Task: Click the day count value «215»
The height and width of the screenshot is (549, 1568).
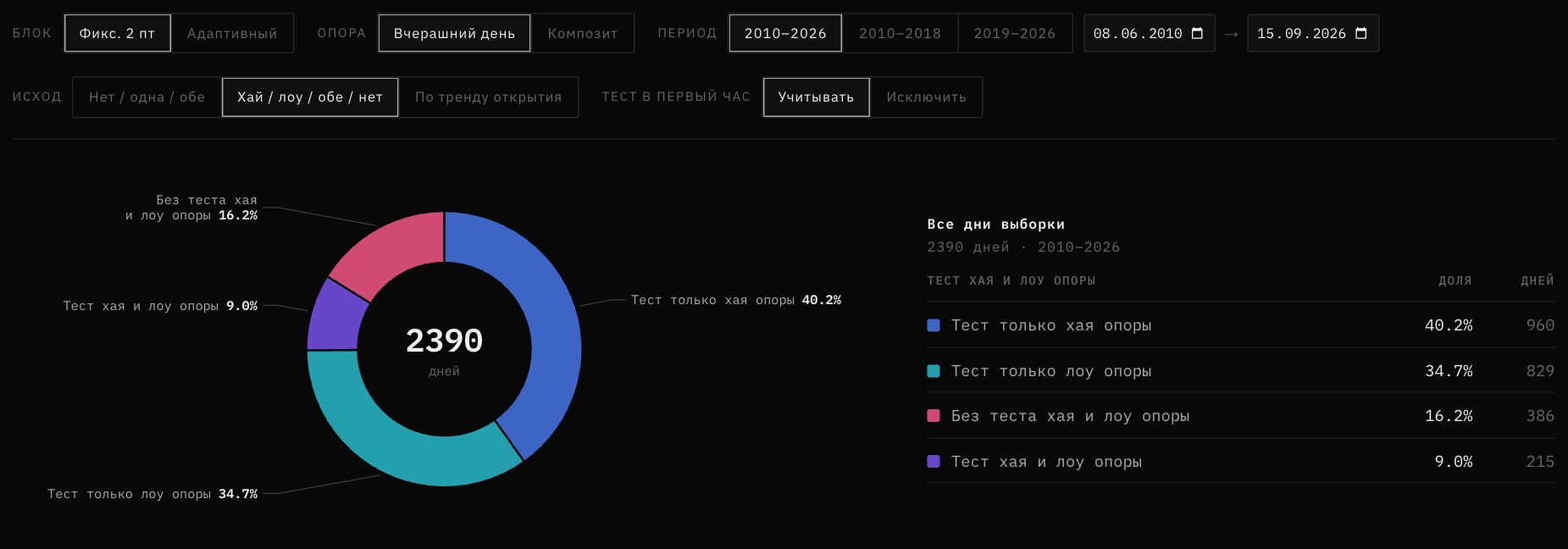Action: 1540,462
